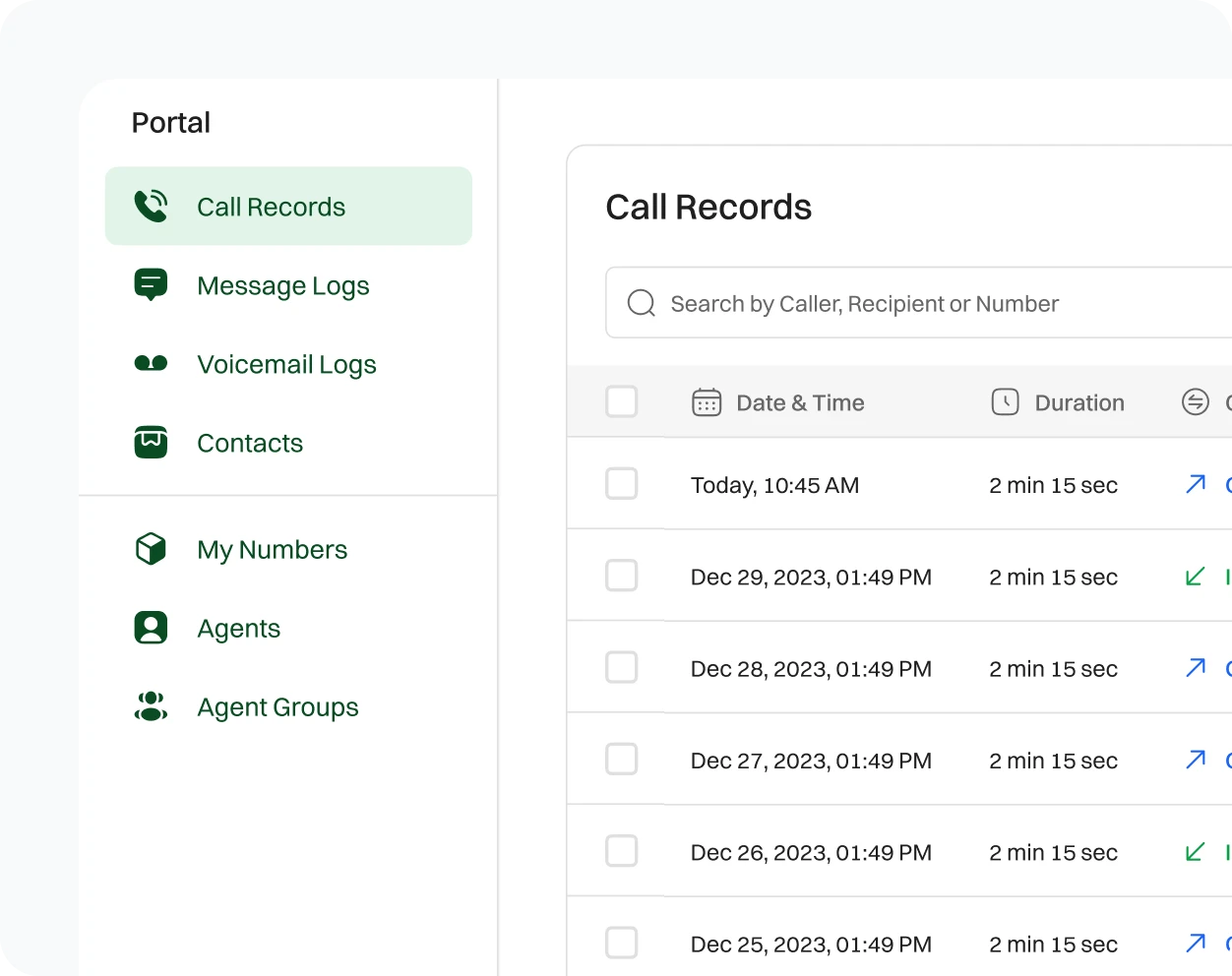Click the clock icon beside Duration
This screenshot has height=976, width=1232.
pos(1006,402)
